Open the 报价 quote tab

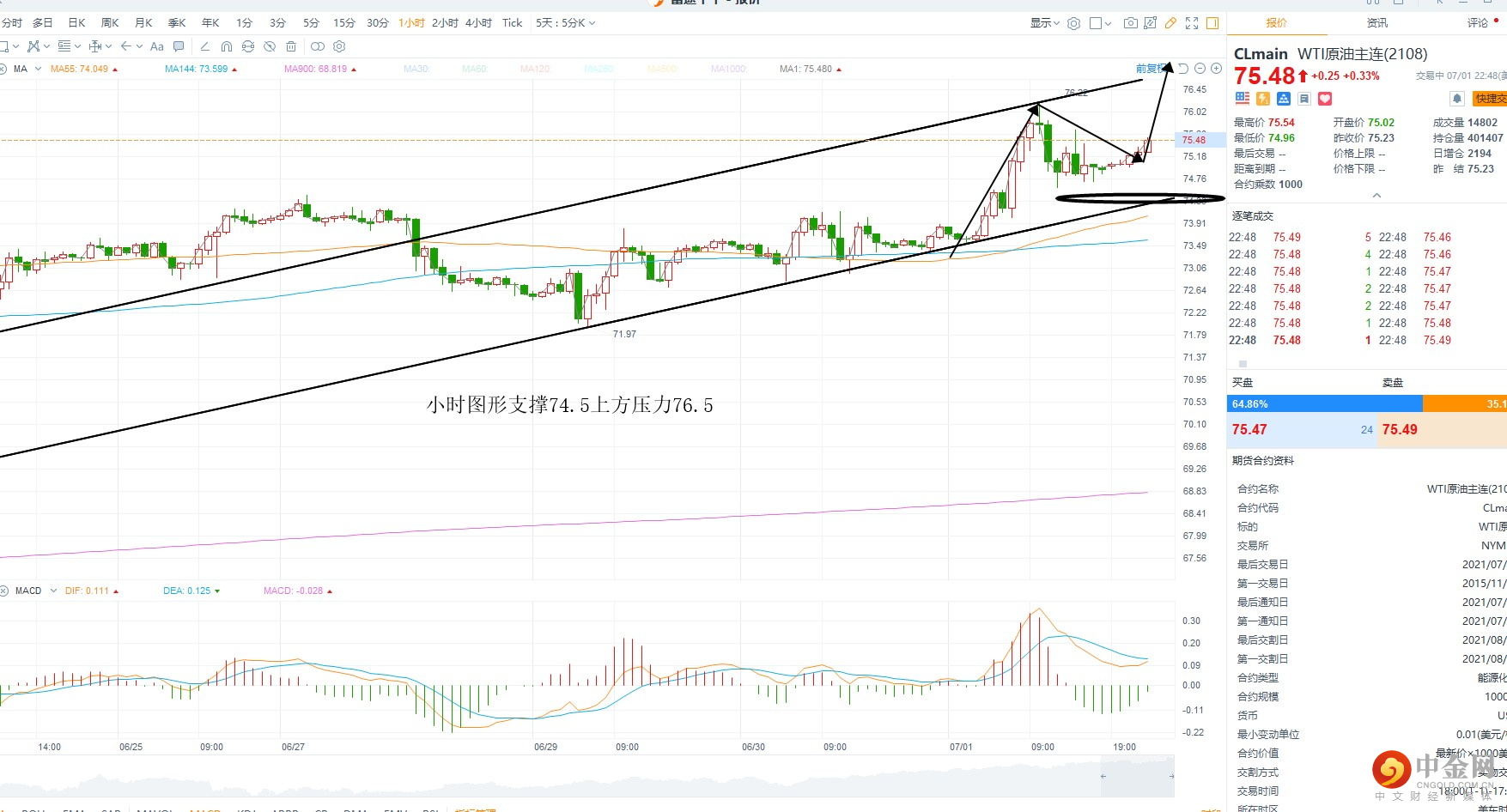(1277, 23)
